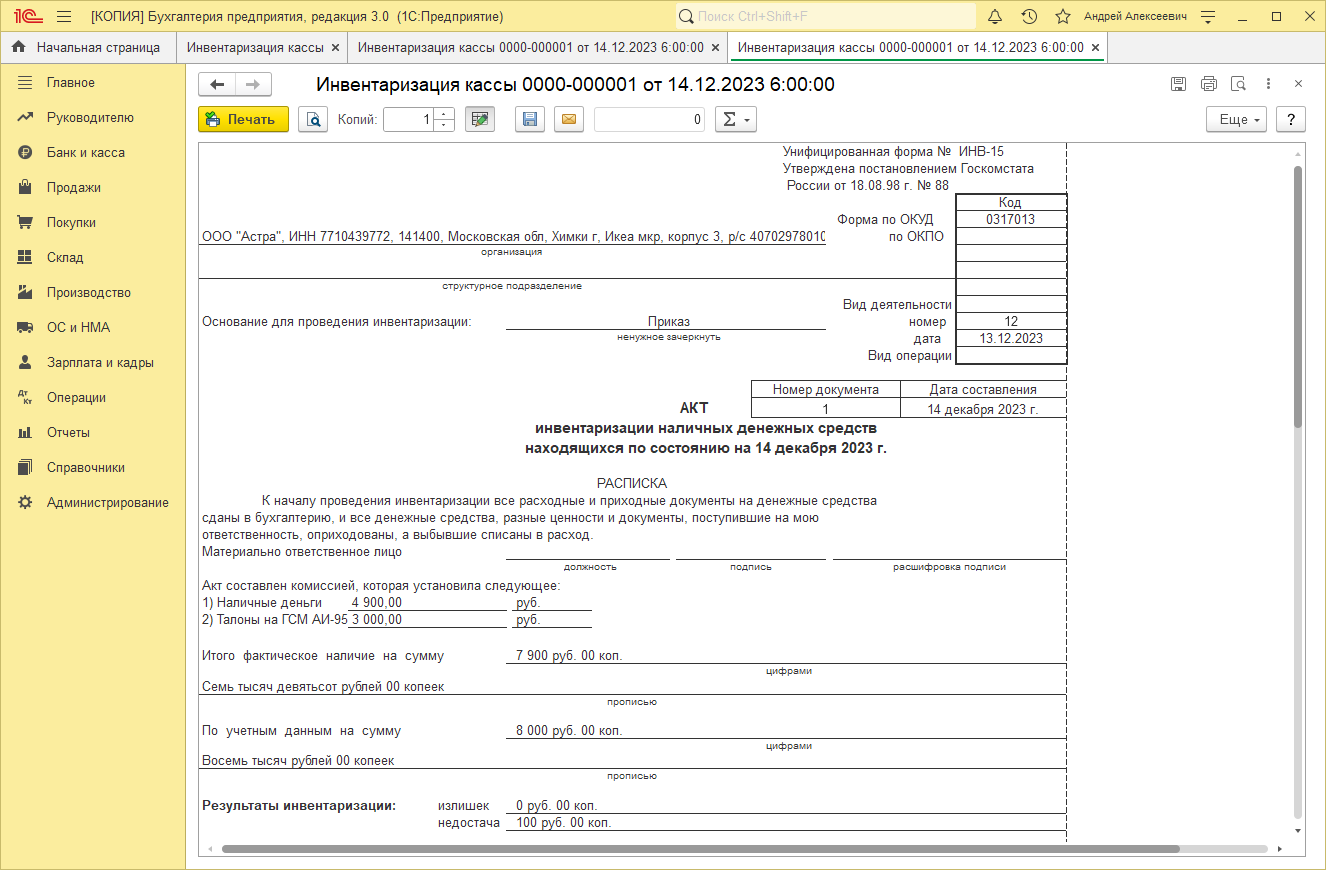Click the save icon at the top right of form
Screen dimensions: 1326x870
(x=1179, y=84)
